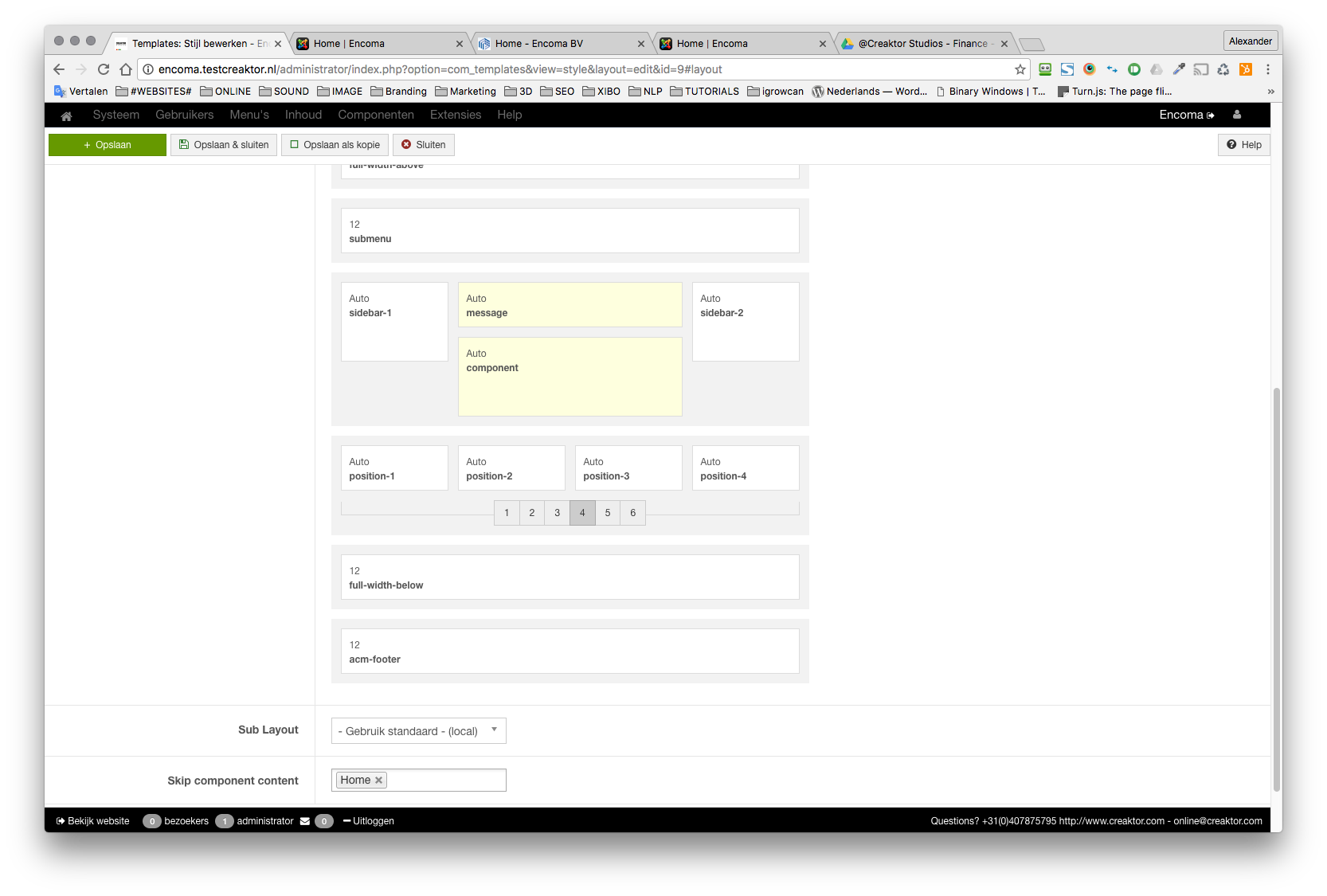
Task: Set position row to 1 column
Action: click(x=507, y=513)
